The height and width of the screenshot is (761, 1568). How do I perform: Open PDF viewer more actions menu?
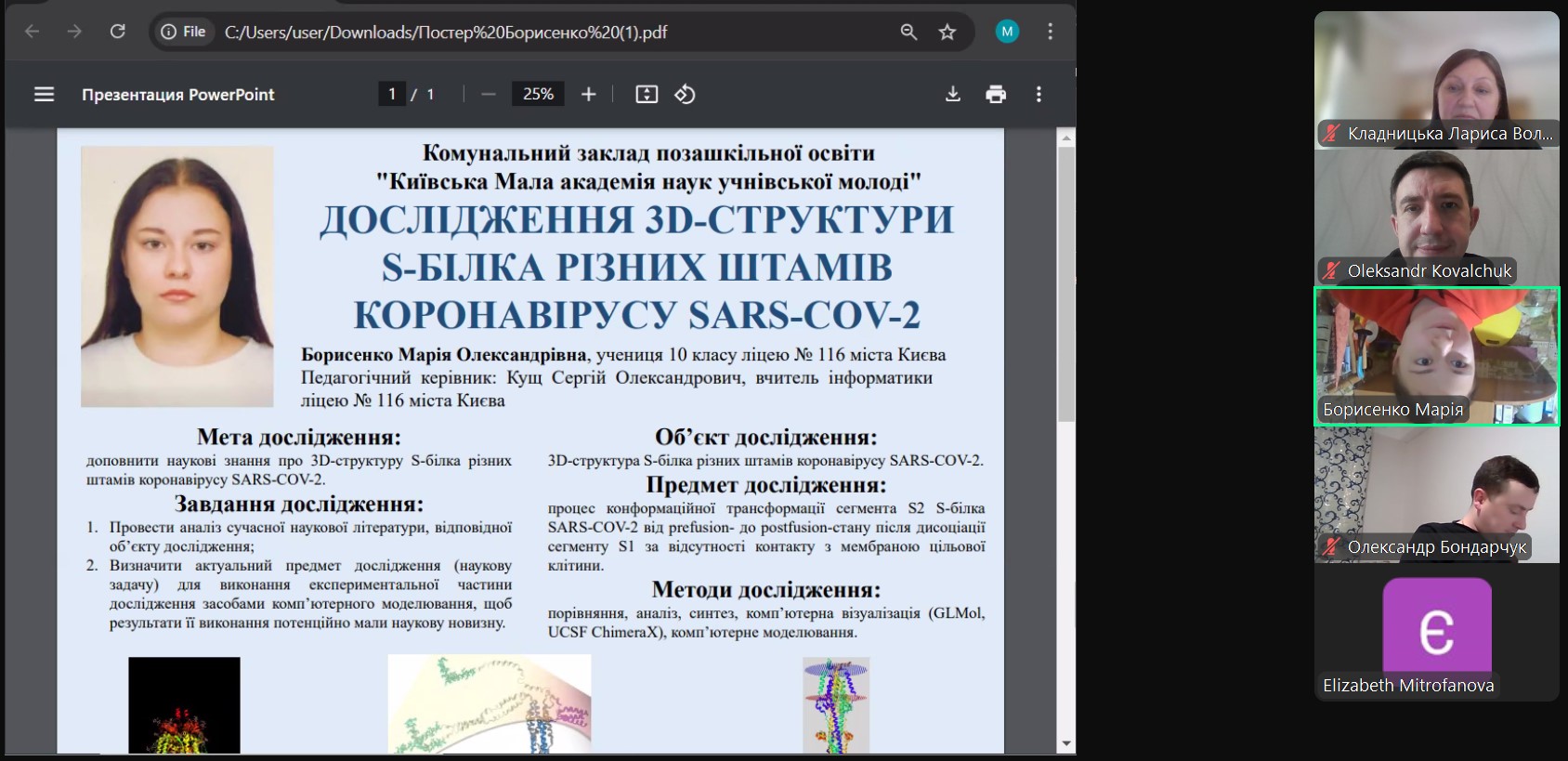(1039, 94)
